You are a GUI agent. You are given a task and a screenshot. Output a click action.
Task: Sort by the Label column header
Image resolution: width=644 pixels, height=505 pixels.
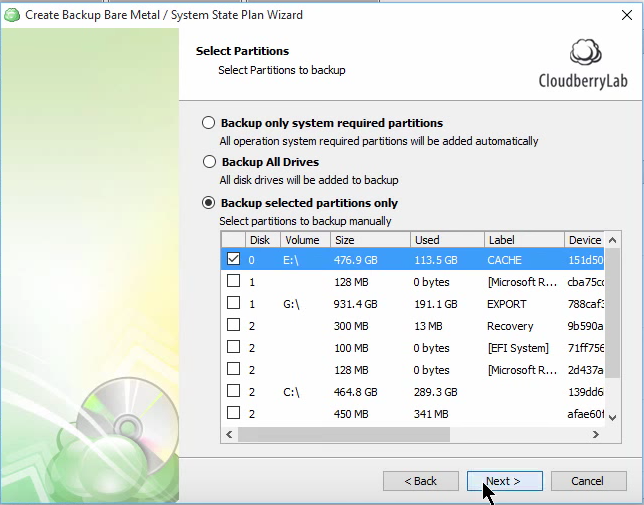(524, 240)
